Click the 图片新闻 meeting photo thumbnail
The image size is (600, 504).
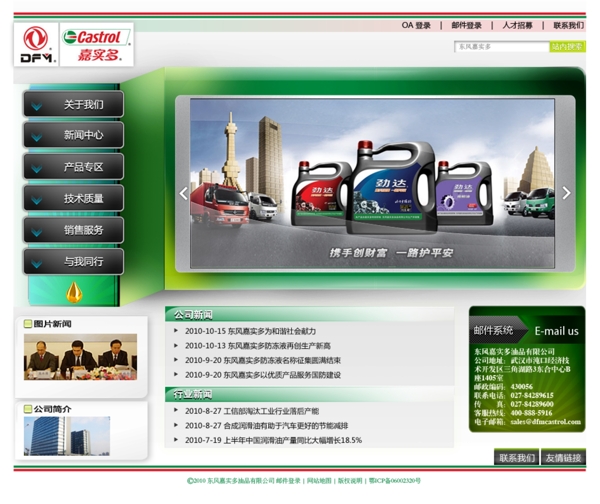[x=80, y=357]
